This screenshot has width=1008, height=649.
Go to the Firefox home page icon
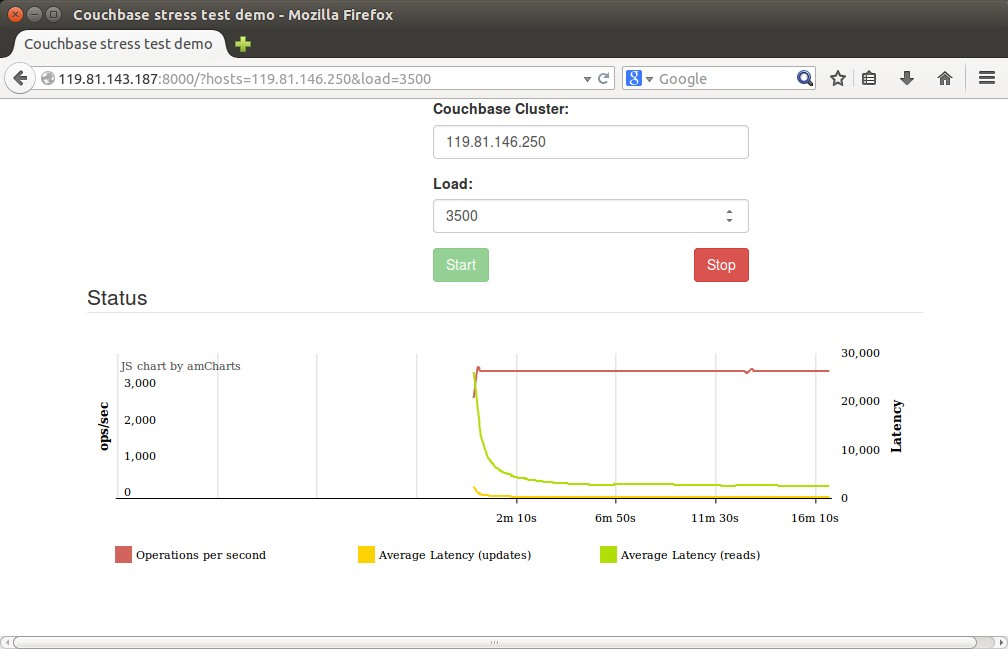click(x=944, y=78)
